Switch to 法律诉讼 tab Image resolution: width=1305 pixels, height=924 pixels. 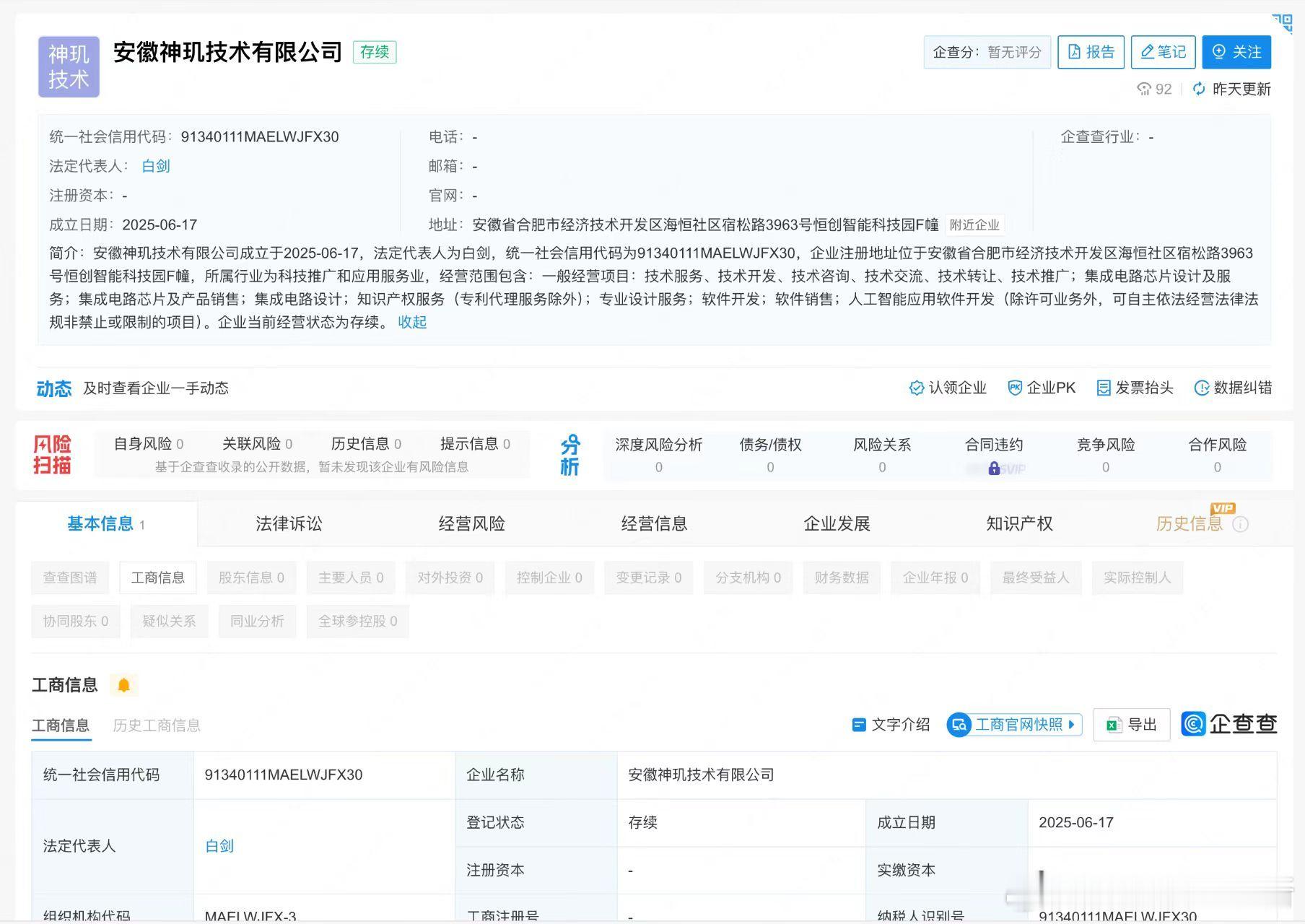(x=289, y=524)
